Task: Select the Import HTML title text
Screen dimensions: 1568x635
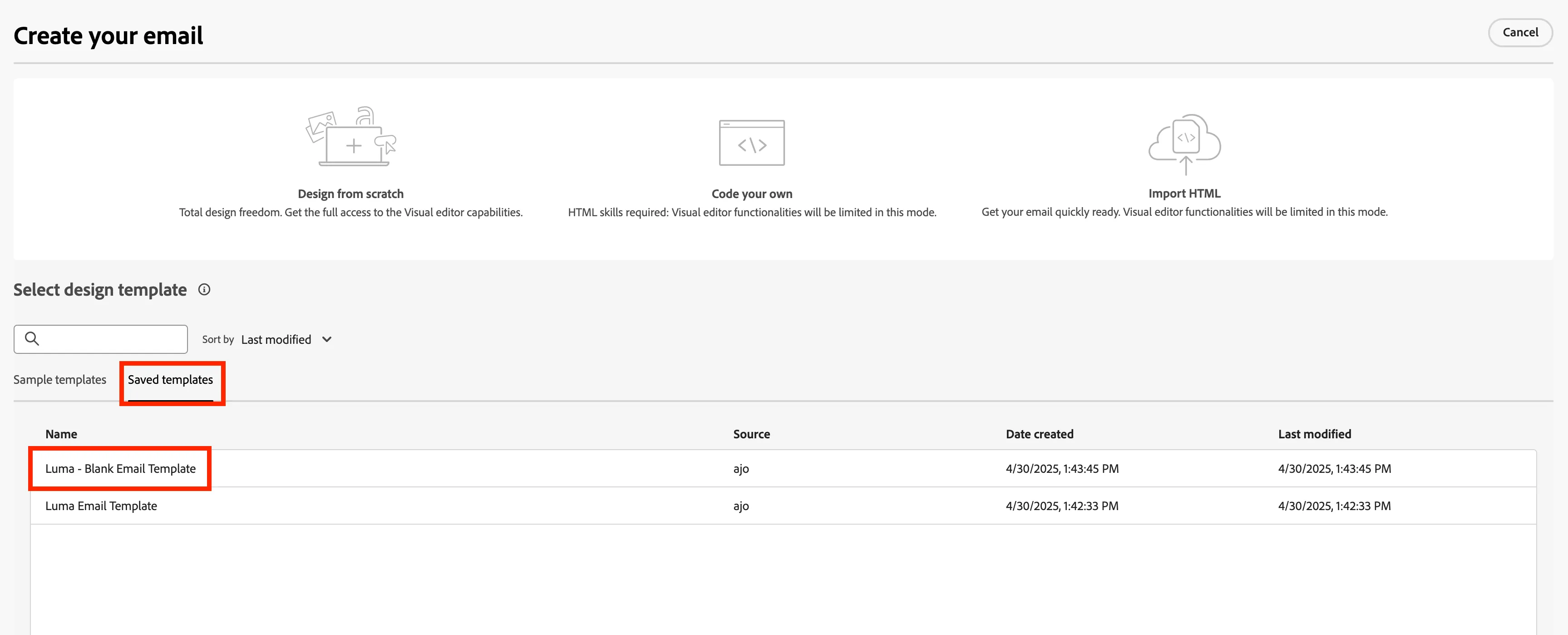Action: click(x=1184, y=193)
